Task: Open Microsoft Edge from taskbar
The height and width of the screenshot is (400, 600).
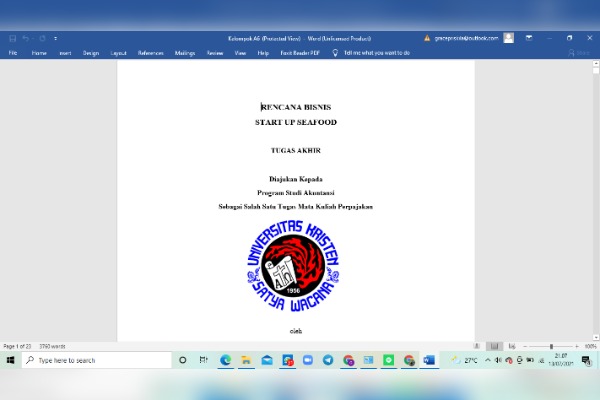Action: 225,360
